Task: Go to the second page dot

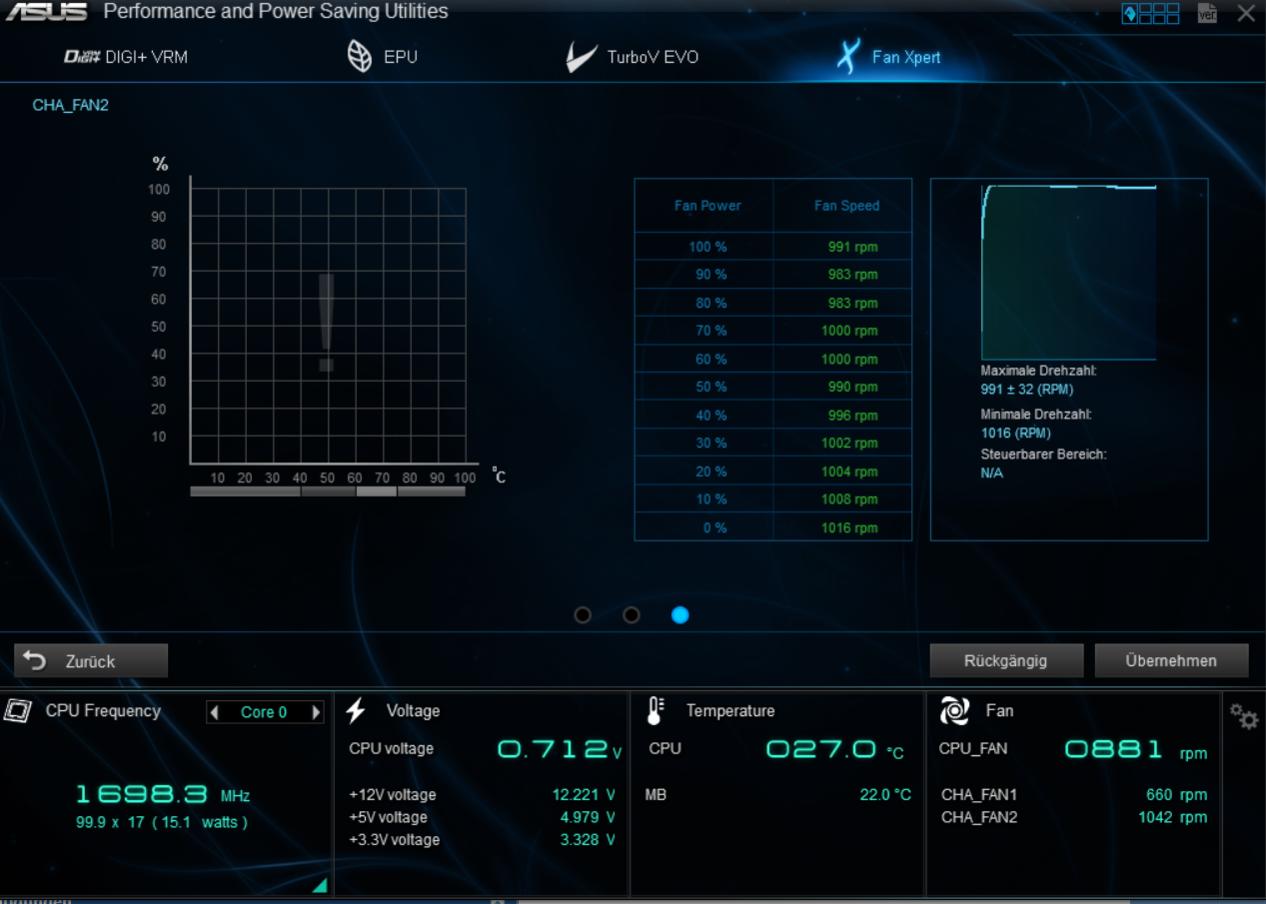Action: tap(631, 615)
